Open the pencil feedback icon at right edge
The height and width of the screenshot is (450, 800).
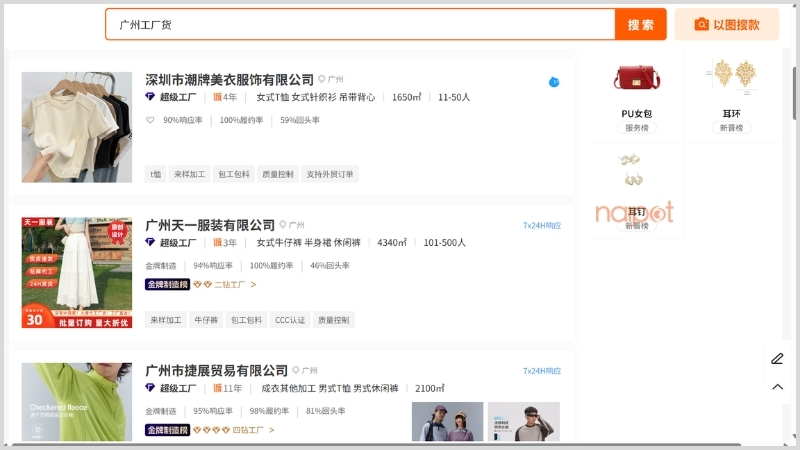[x=777, y=359]
